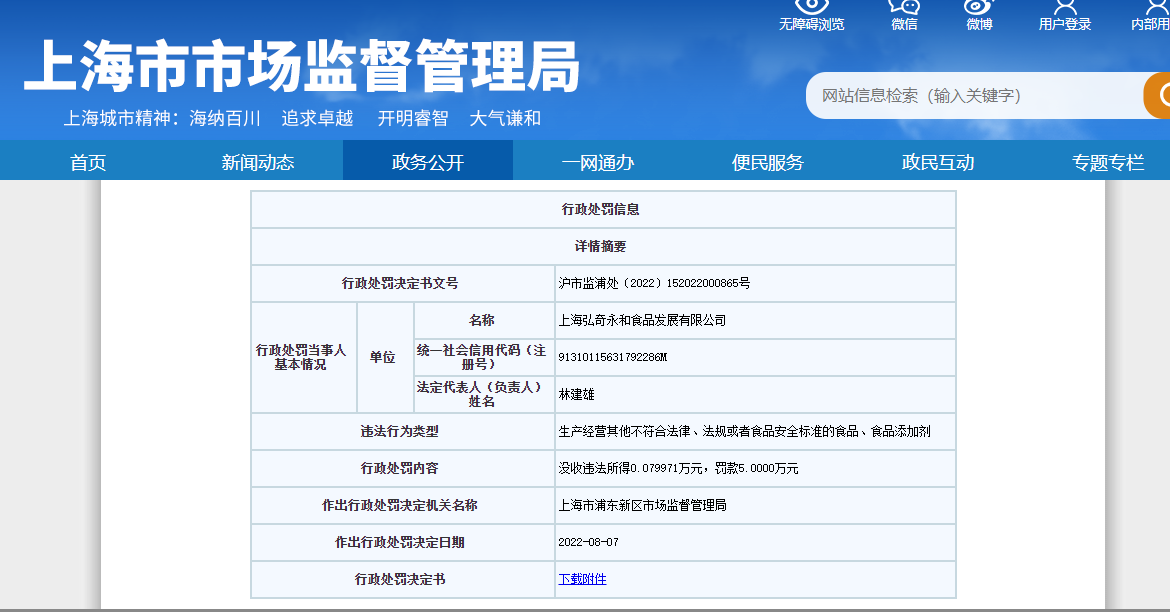This screenshot has width=1170, height=612.
Task: Select the 沪市监浦处（2022）152022000865号 document number
Action: point(654,284)
